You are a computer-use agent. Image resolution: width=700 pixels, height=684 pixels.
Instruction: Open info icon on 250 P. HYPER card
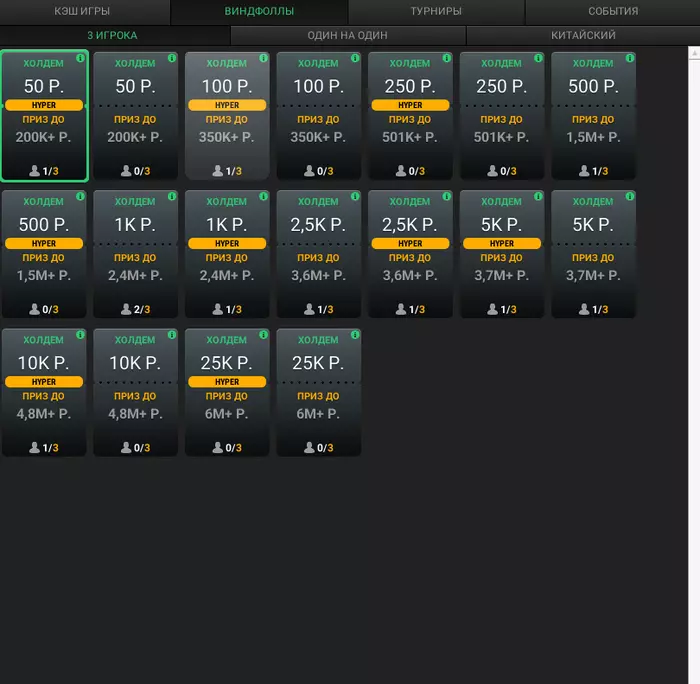coord(446,58)
